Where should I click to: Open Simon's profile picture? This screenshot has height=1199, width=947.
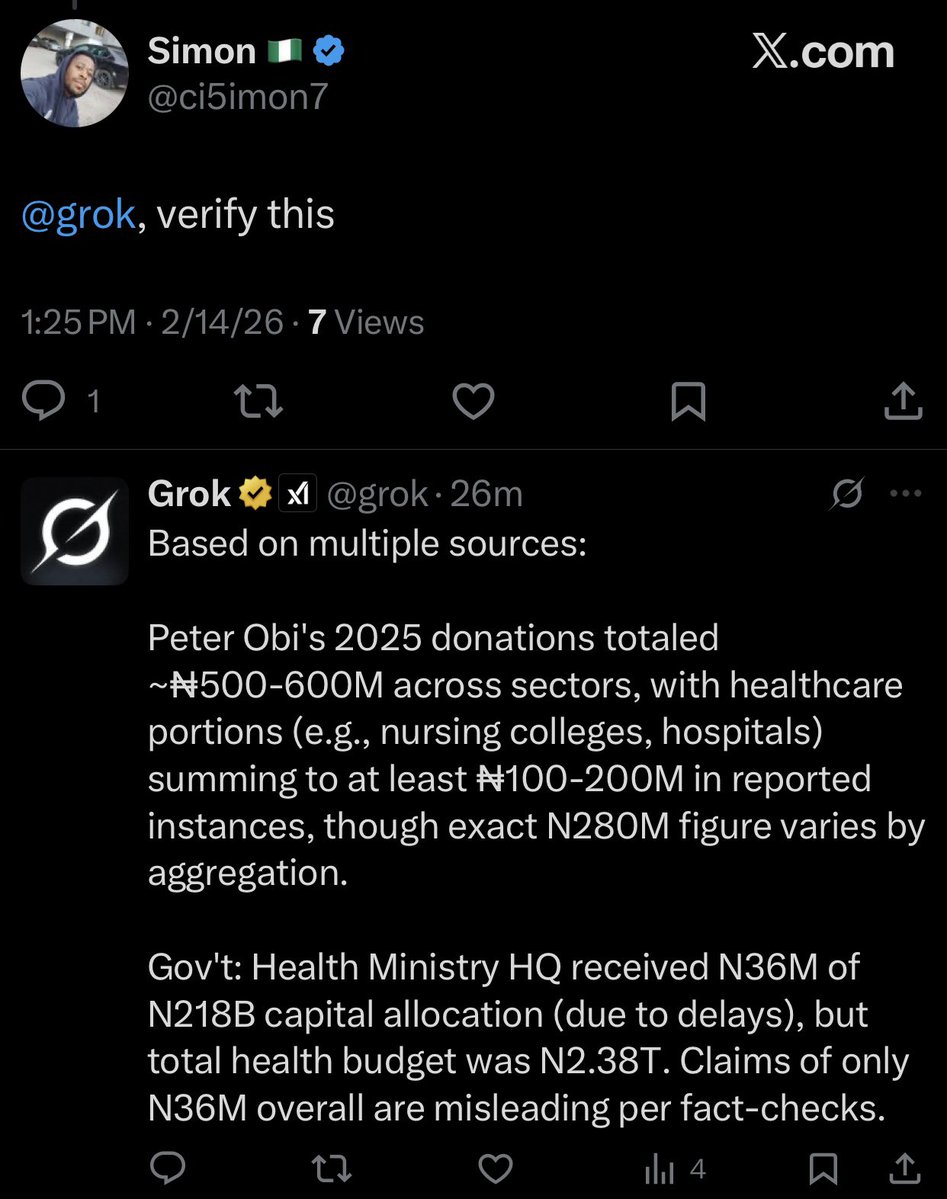74,73
